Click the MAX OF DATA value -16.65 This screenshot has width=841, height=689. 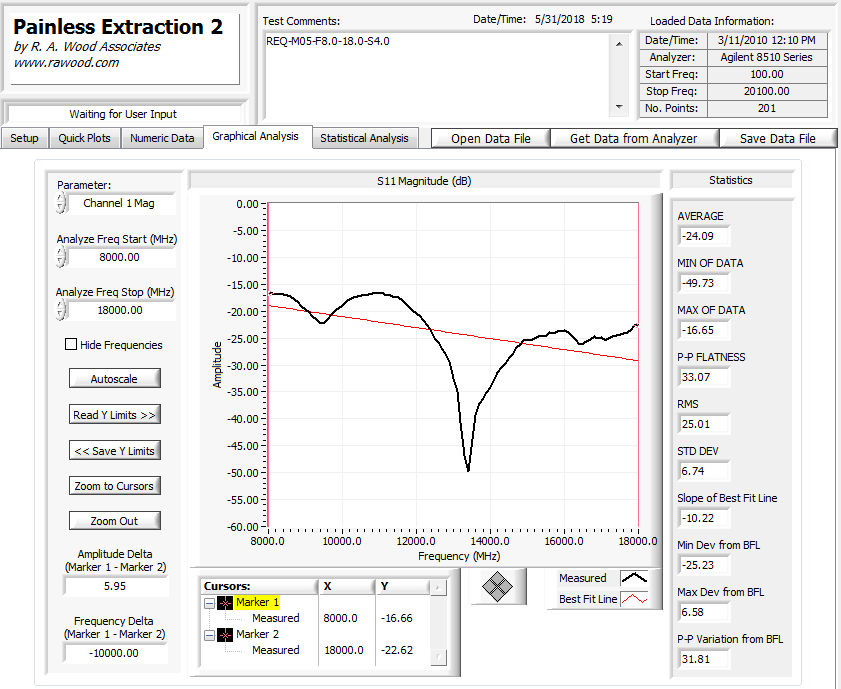pos(703,330)
